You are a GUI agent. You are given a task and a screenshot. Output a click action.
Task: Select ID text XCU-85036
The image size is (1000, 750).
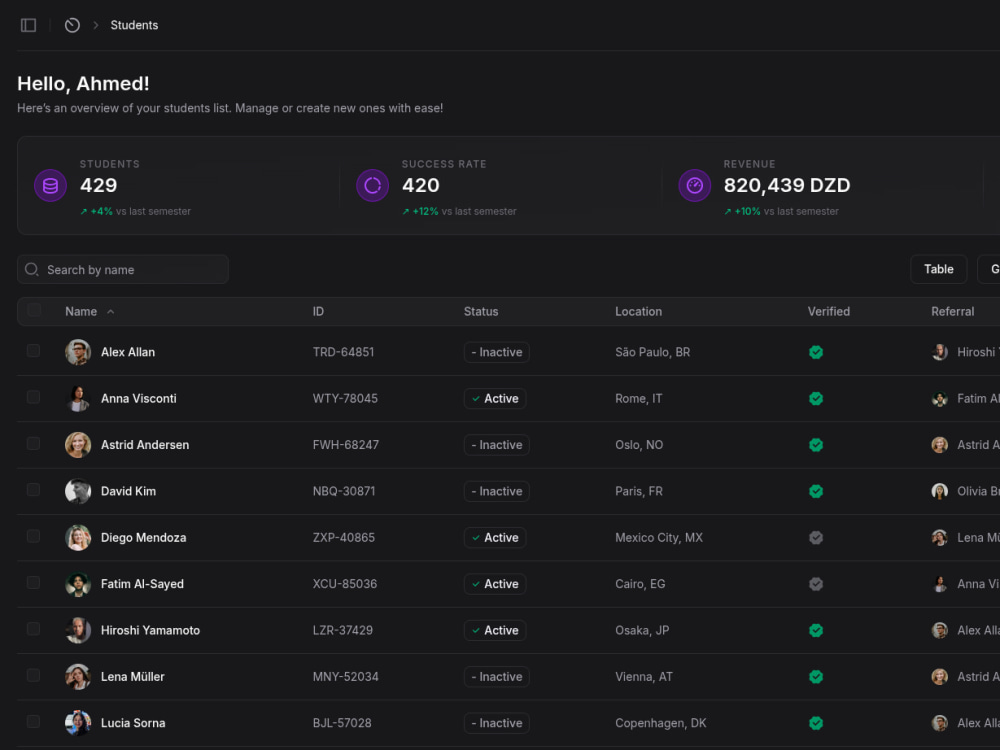pyautogui.click(x=344, y=584)
